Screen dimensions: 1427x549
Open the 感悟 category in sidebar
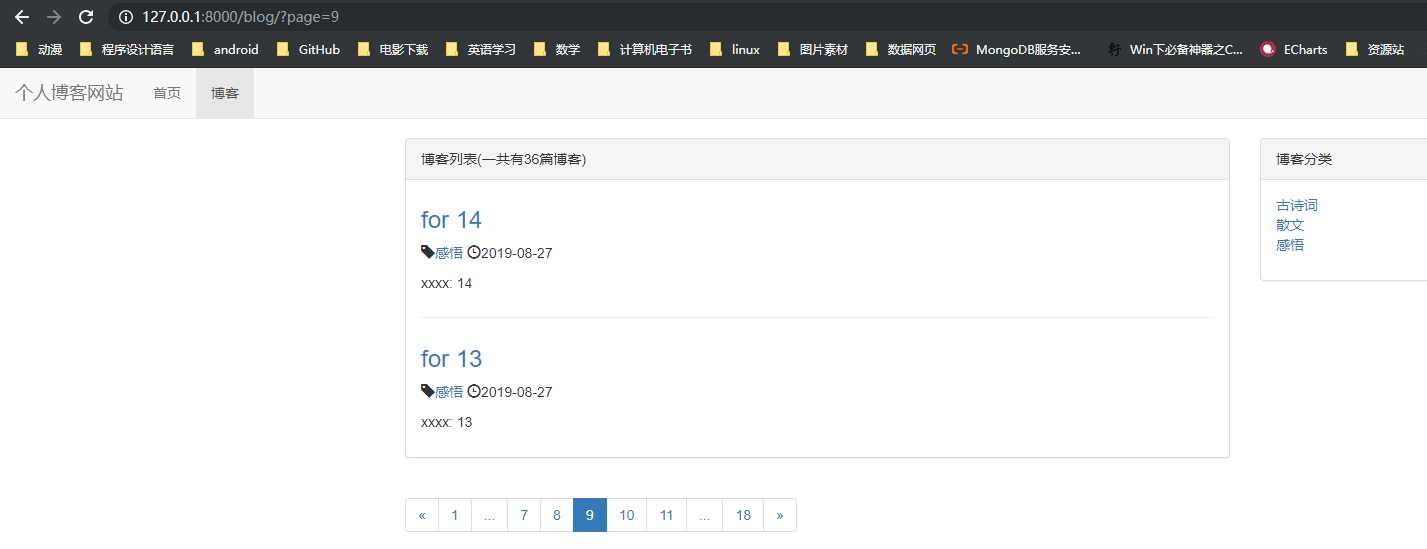click(x=1290, y=244)
